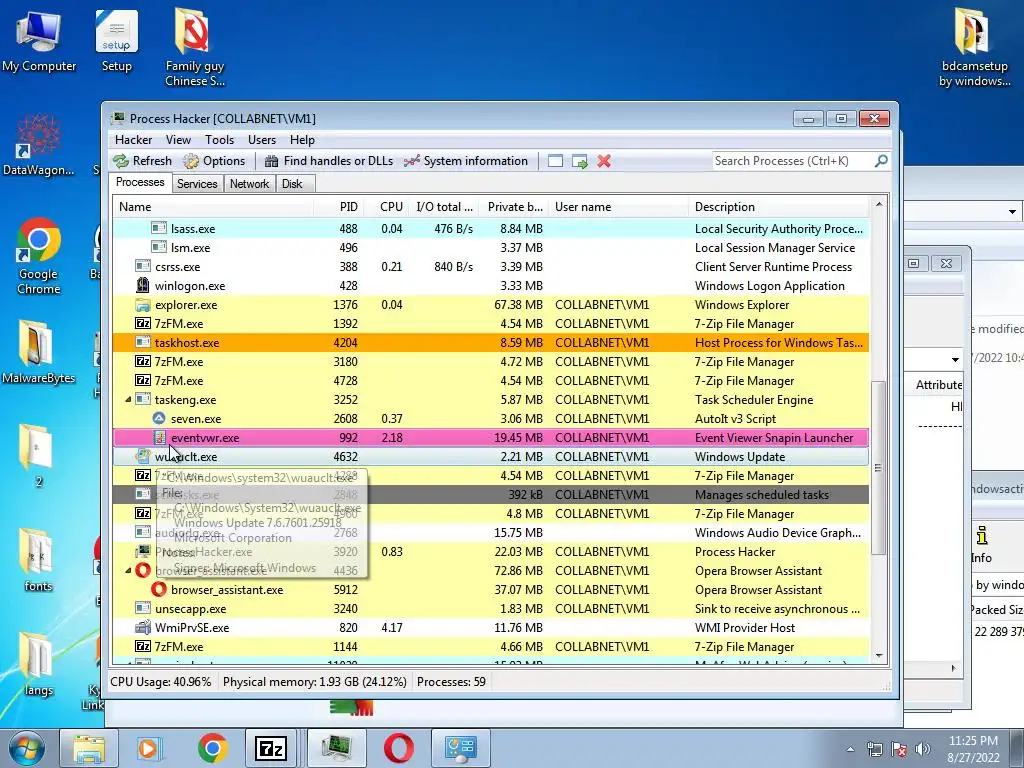
Task: Focus the Search Processes input field
Action: tap(793, 161)
